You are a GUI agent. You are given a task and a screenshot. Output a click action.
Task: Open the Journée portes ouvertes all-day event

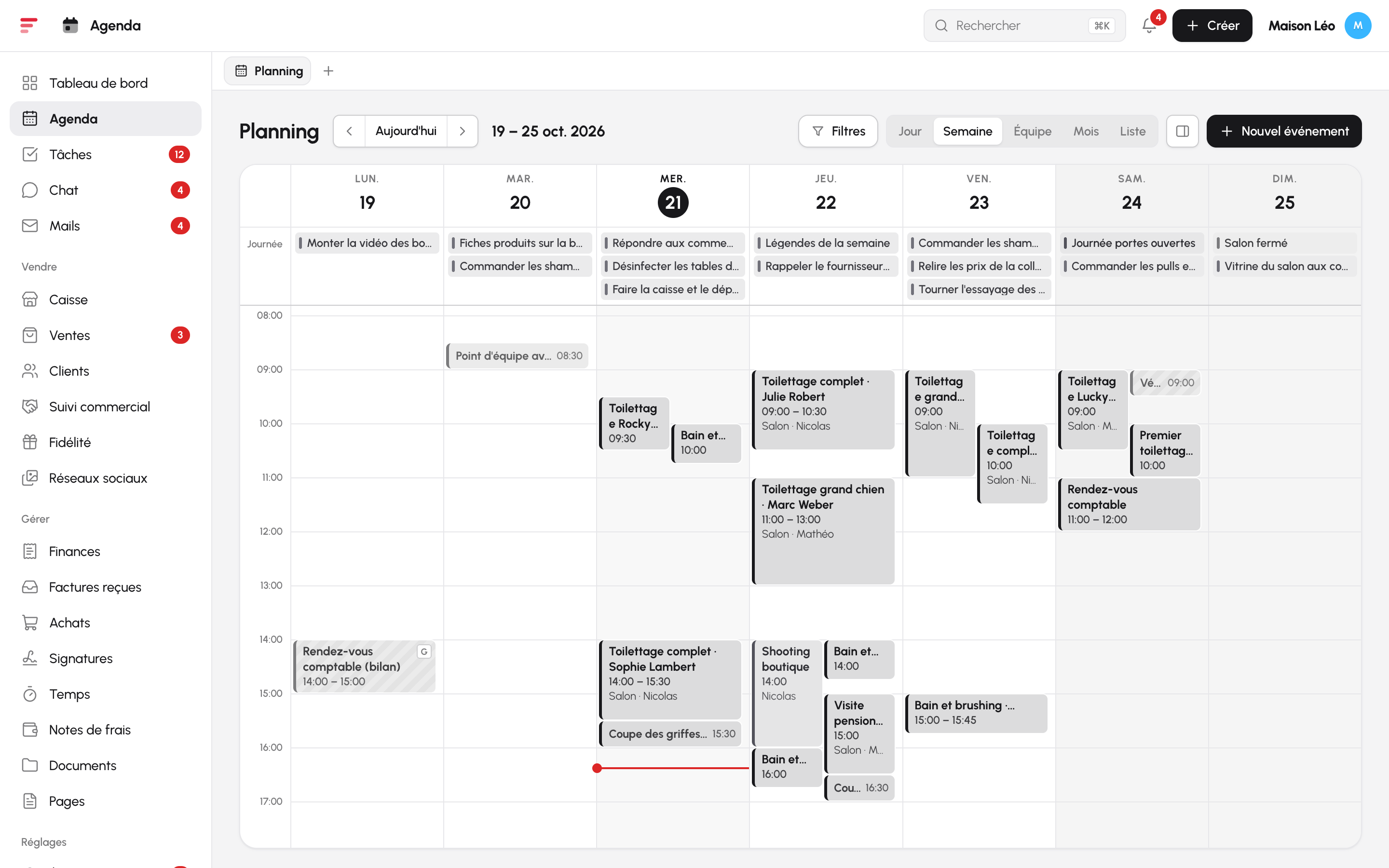[x=1132, y=243]
